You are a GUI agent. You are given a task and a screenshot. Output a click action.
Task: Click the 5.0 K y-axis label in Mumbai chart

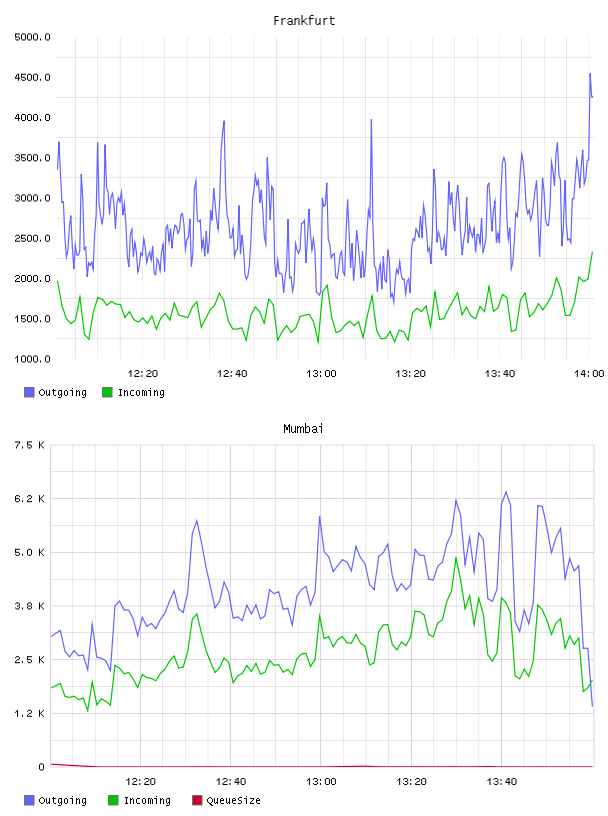point(29,553)
